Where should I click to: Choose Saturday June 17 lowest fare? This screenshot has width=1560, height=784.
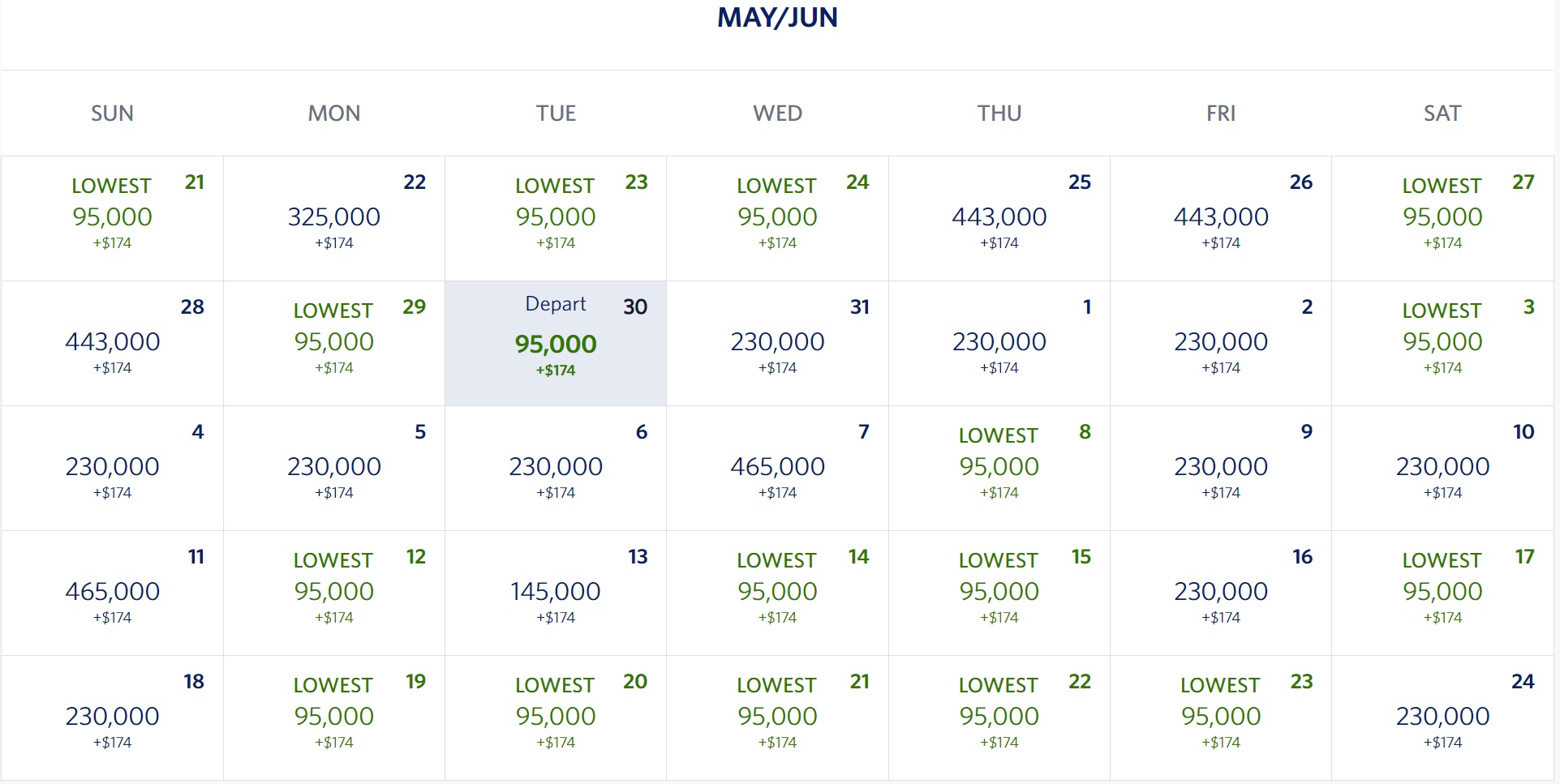(x=1442, y=593)
